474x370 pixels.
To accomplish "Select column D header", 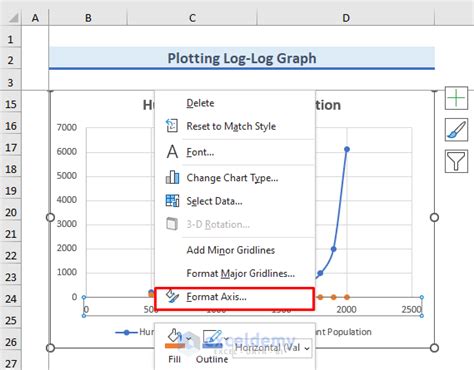I will coord(346,17).
